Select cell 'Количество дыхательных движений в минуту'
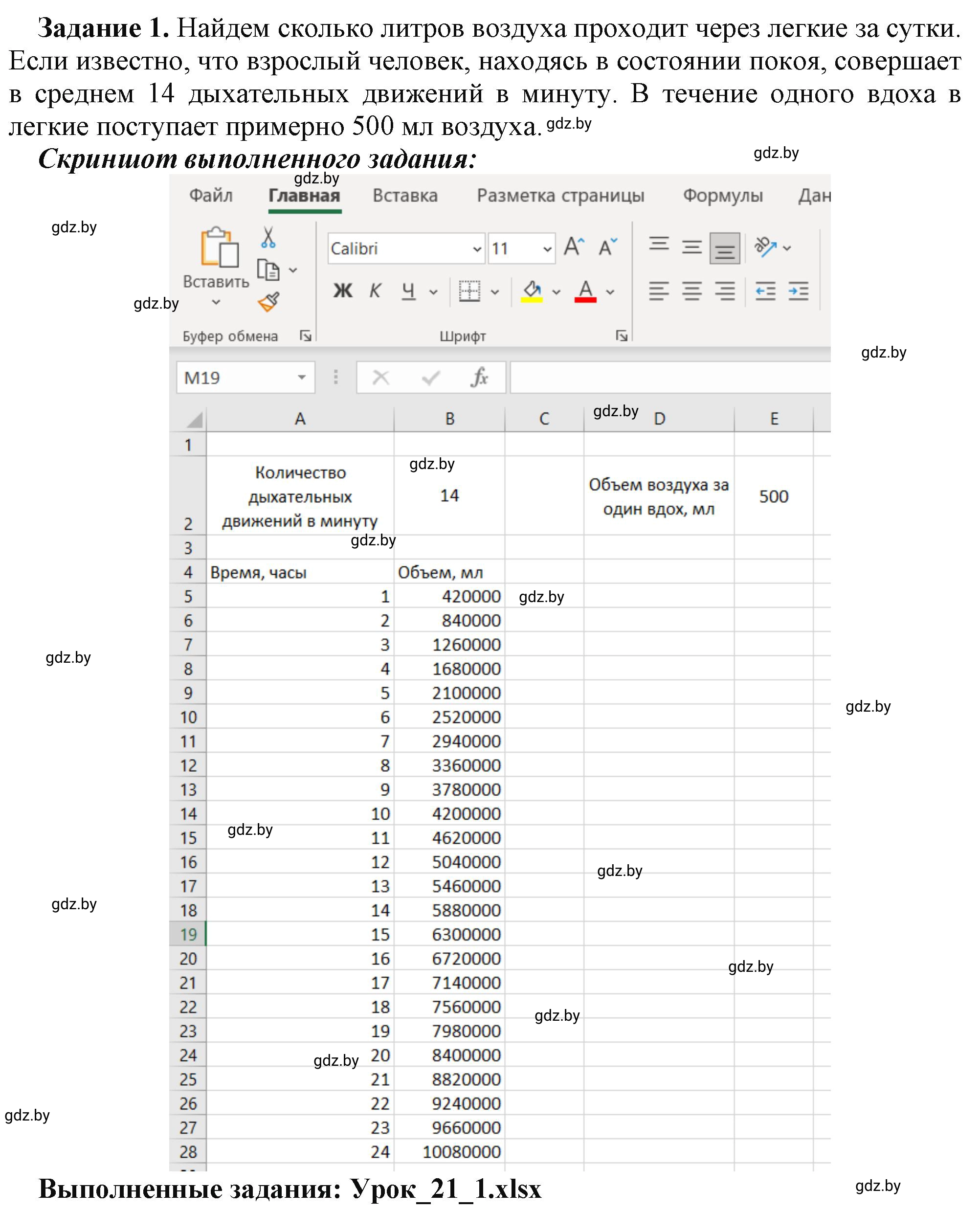This screenshot has height=1211, width=980. 300,495
